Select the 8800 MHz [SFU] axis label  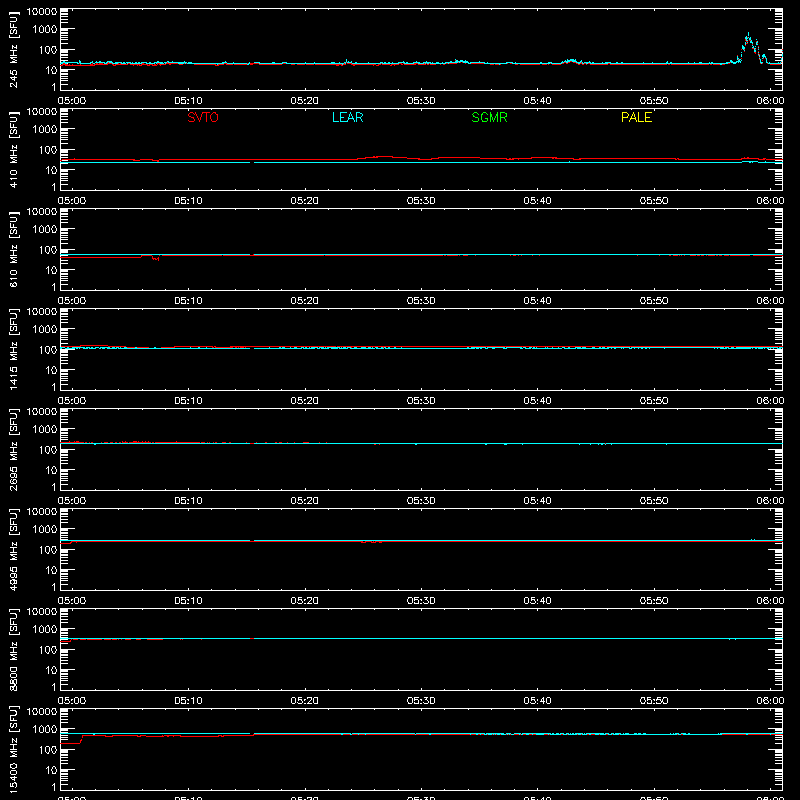[x=13, y=650]
